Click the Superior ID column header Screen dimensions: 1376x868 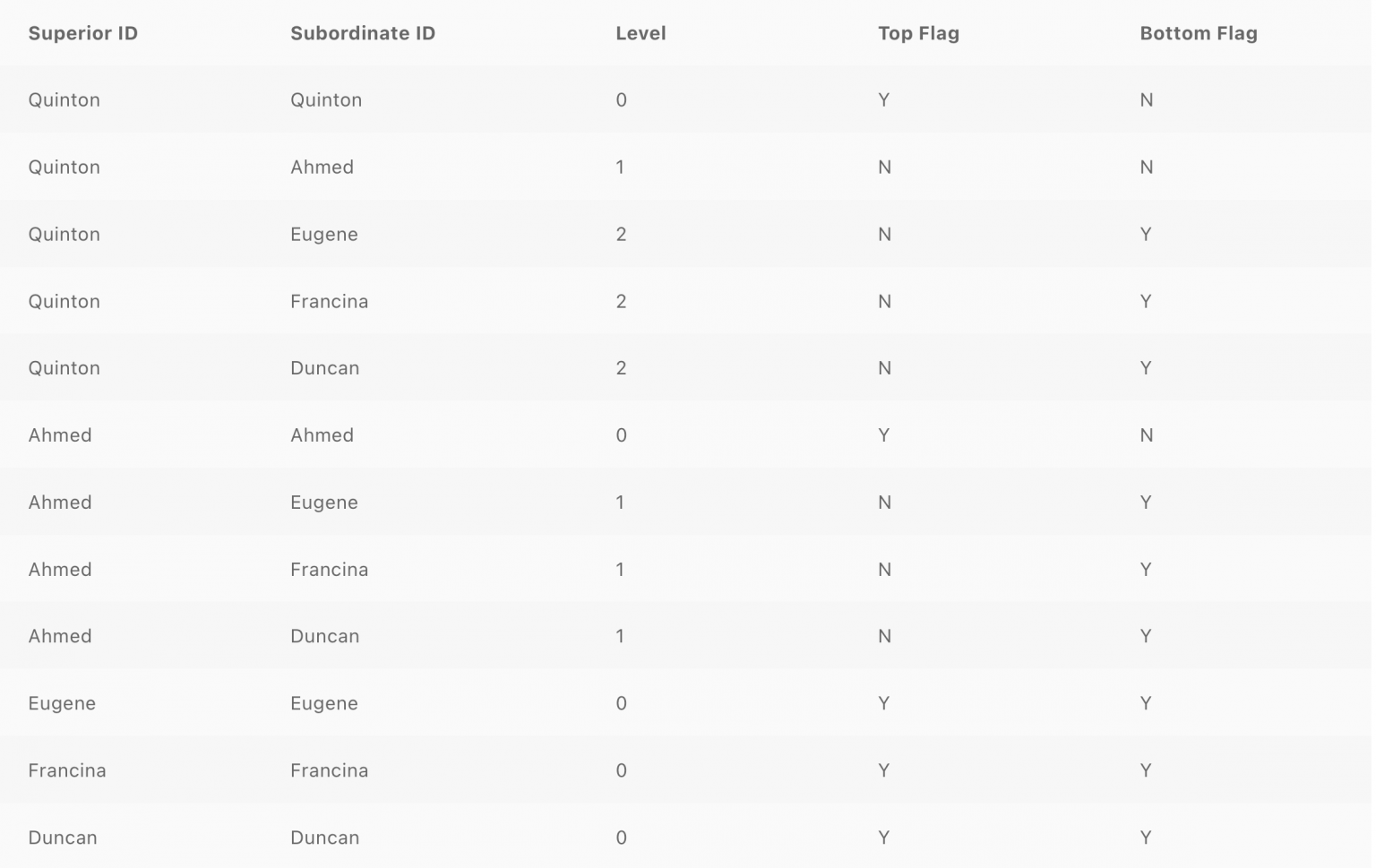point(82,33)
